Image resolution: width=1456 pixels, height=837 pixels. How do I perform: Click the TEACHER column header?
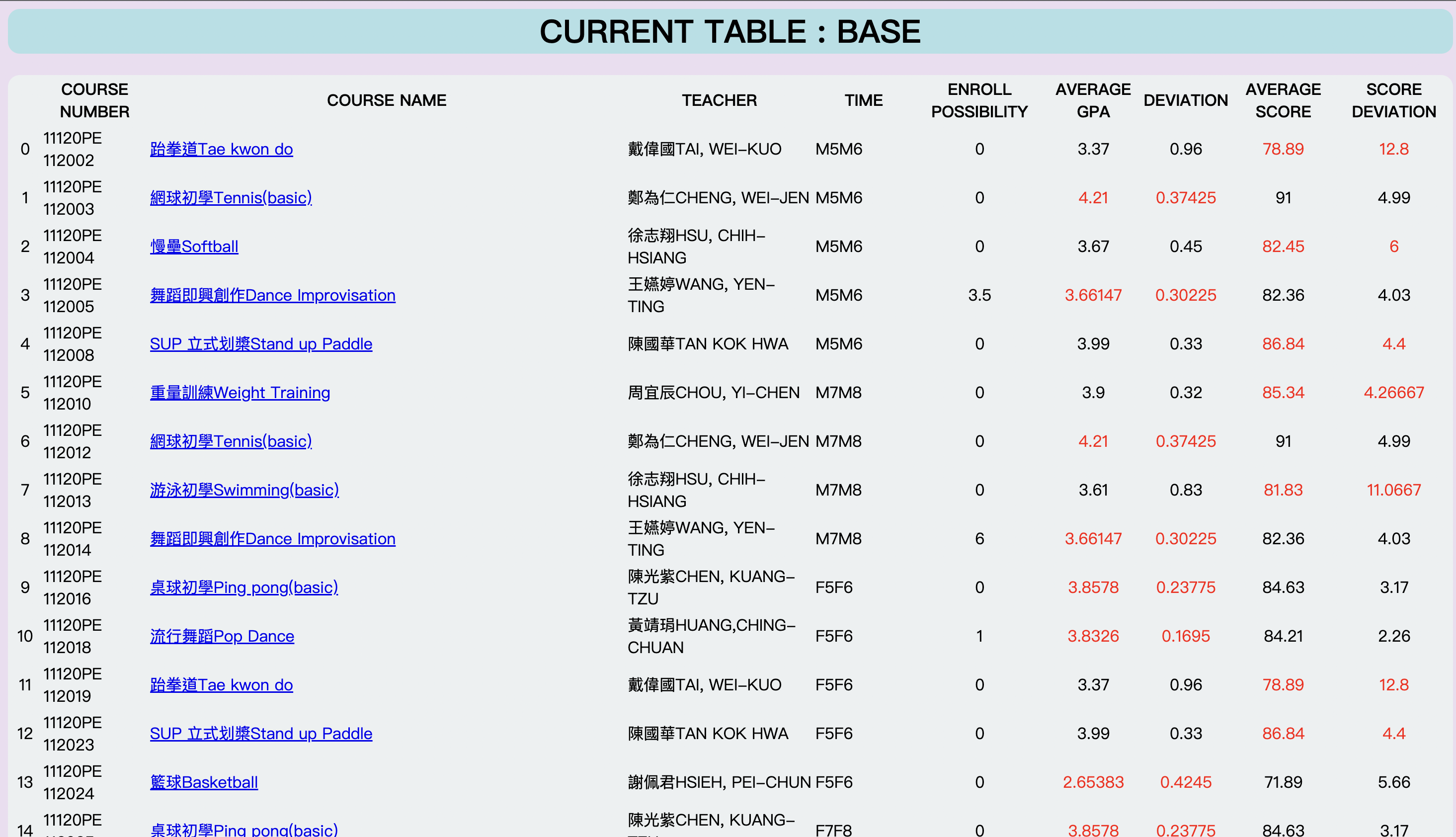[x=720, y=100]
